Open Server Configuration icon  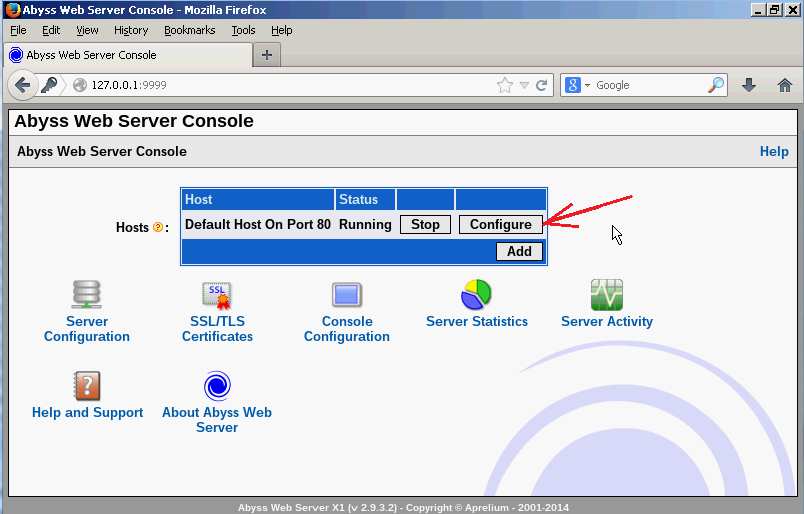(x=86, y=294)
